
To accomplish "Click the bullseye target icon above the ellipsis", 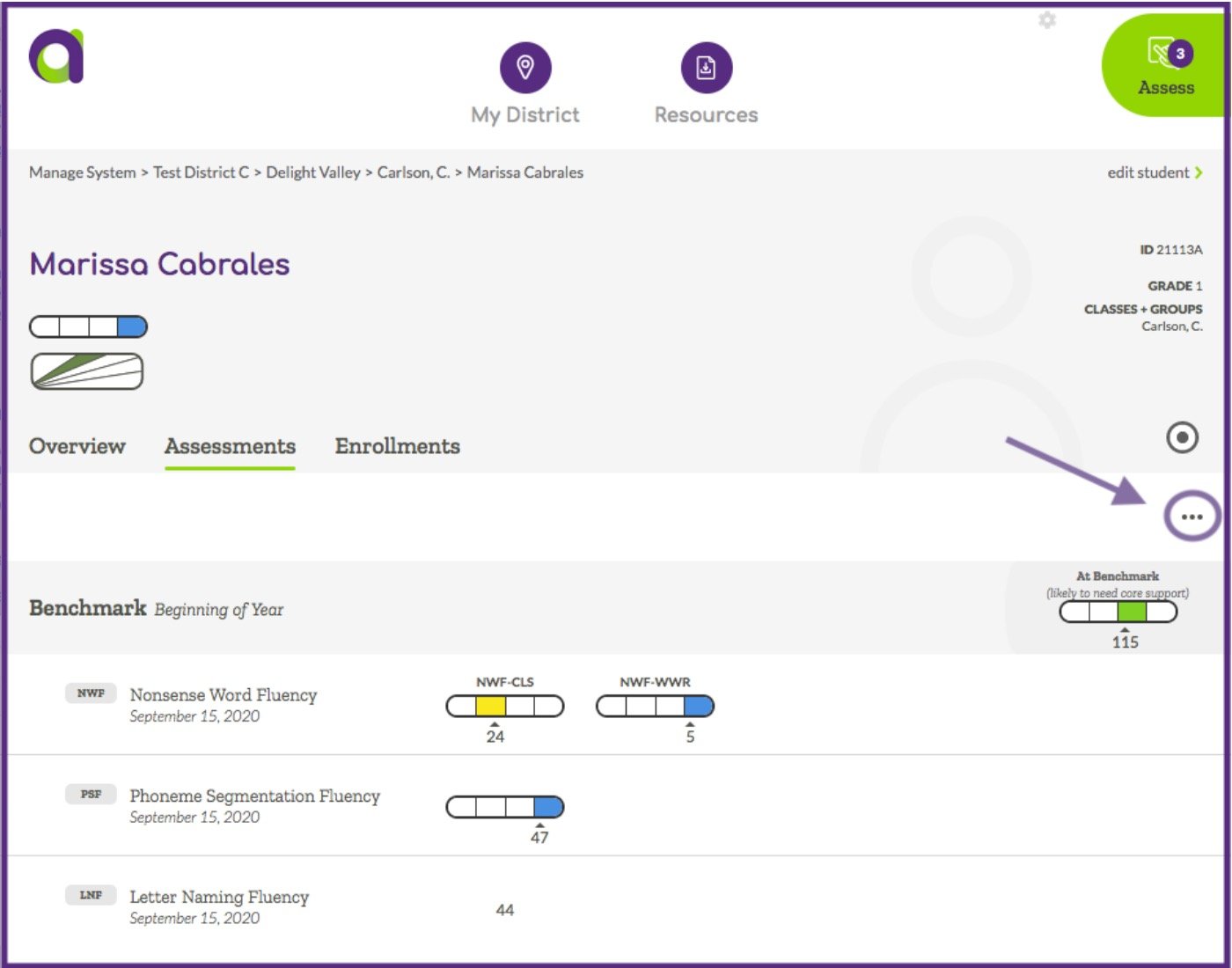I will 1181,437.
